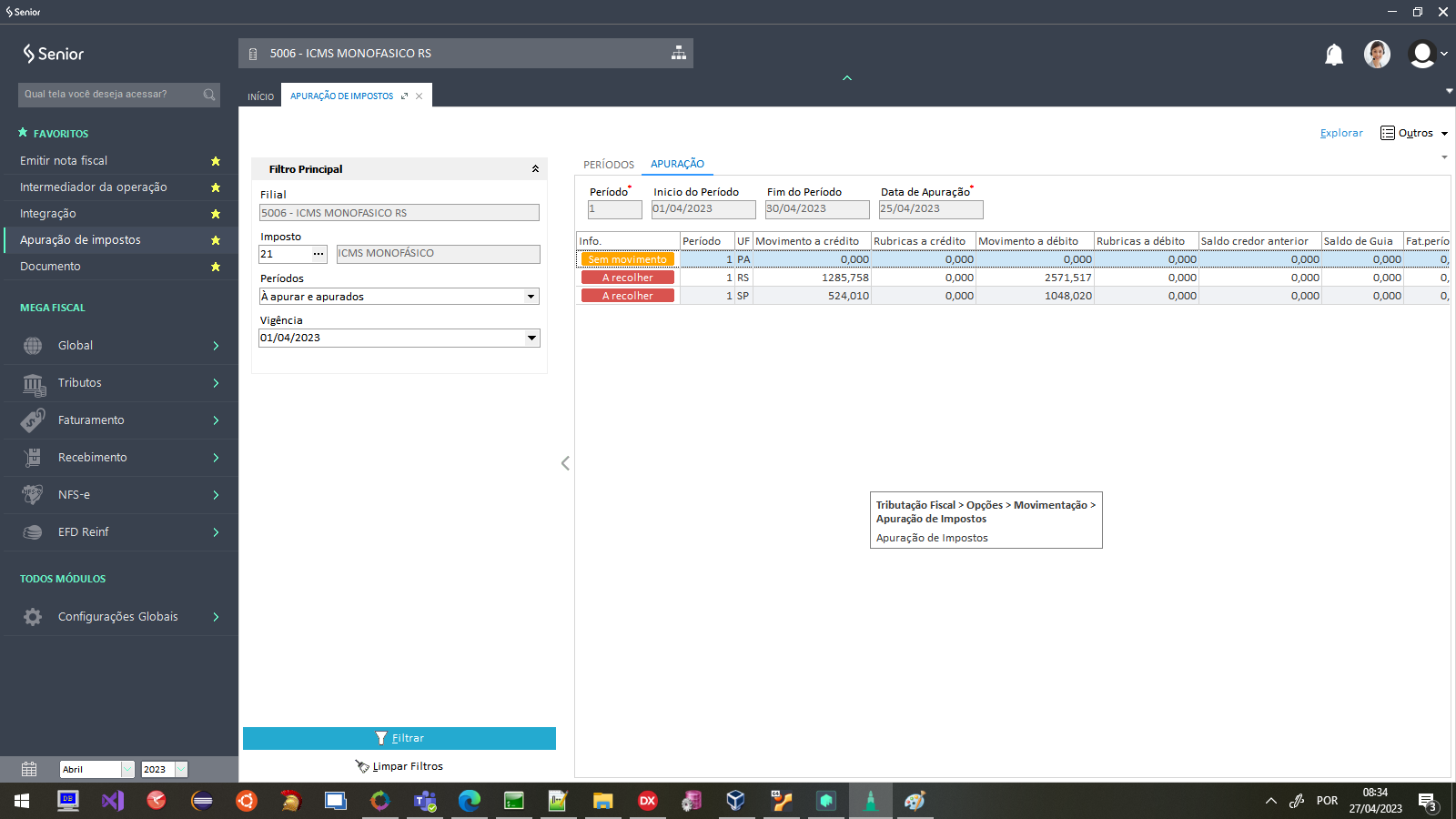Click the notification bell icon

click(1333, 55)
